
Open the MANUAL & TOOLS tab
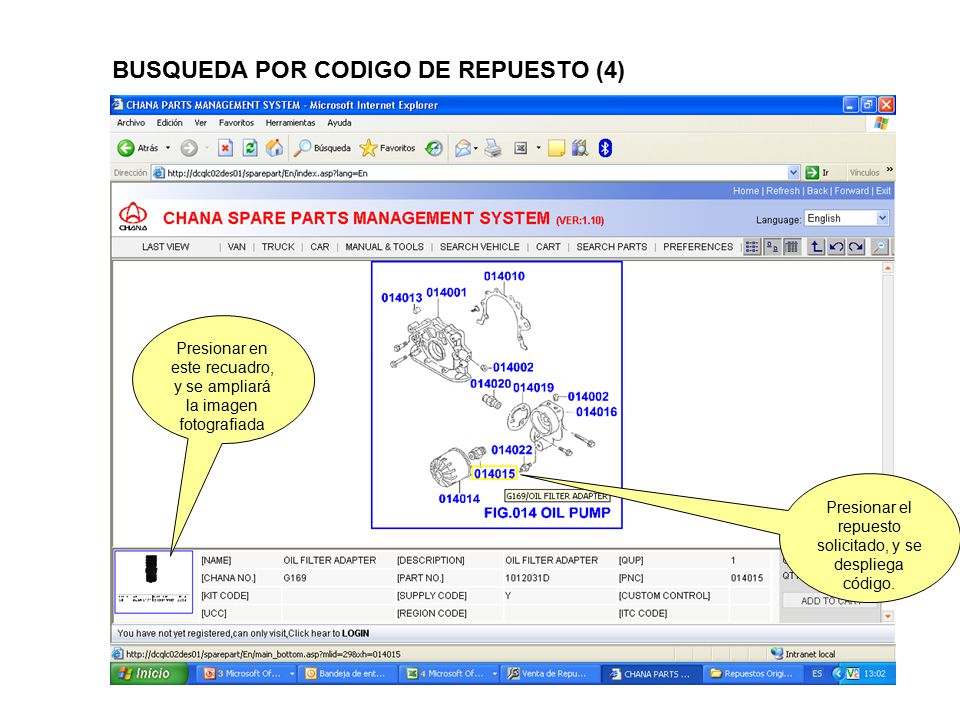pyautogui.click(x=384, y=247)
